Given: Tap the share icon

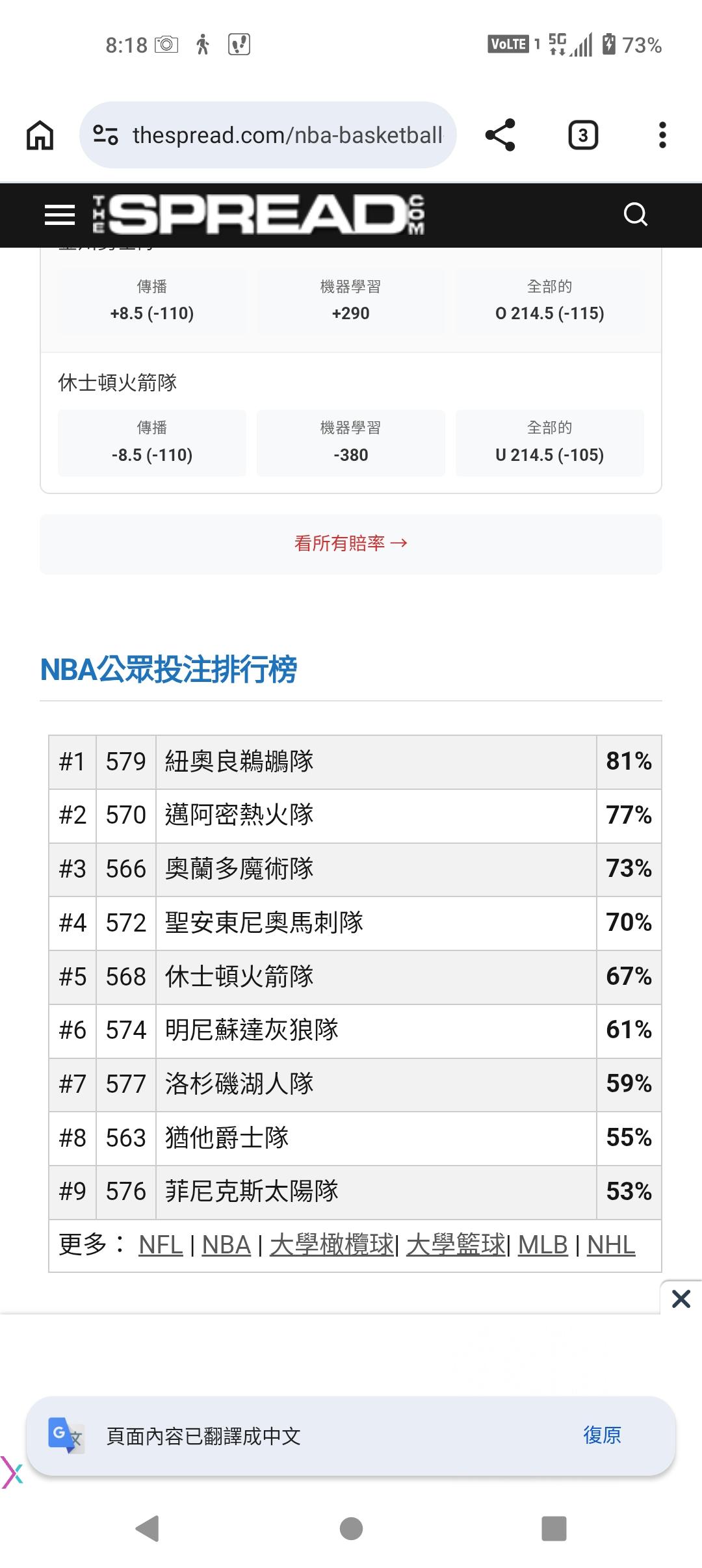Looking at the screenshot, I should pyautogui.click(x=500, y=135).
